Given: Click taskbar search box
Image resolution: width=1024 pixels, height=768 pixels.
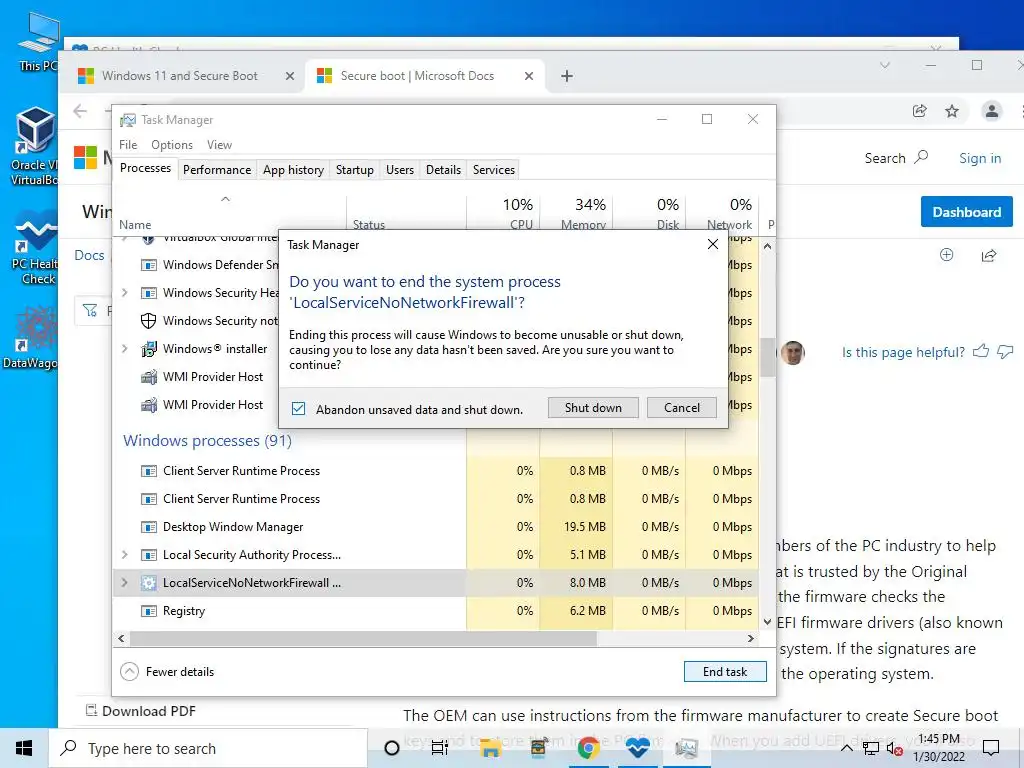Looking at the screenshot, I should pos(208,748).
